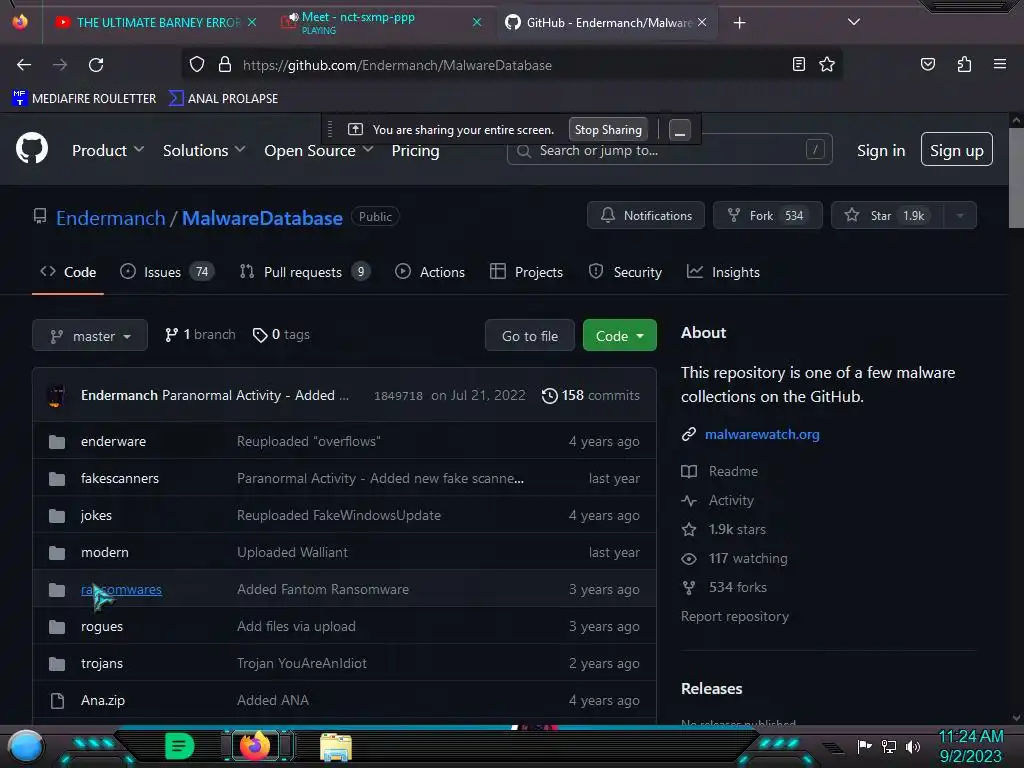The height and width of the screenshot is (768, 1024).
Task: Click the site security padlock icon
Action: [225, 65]
